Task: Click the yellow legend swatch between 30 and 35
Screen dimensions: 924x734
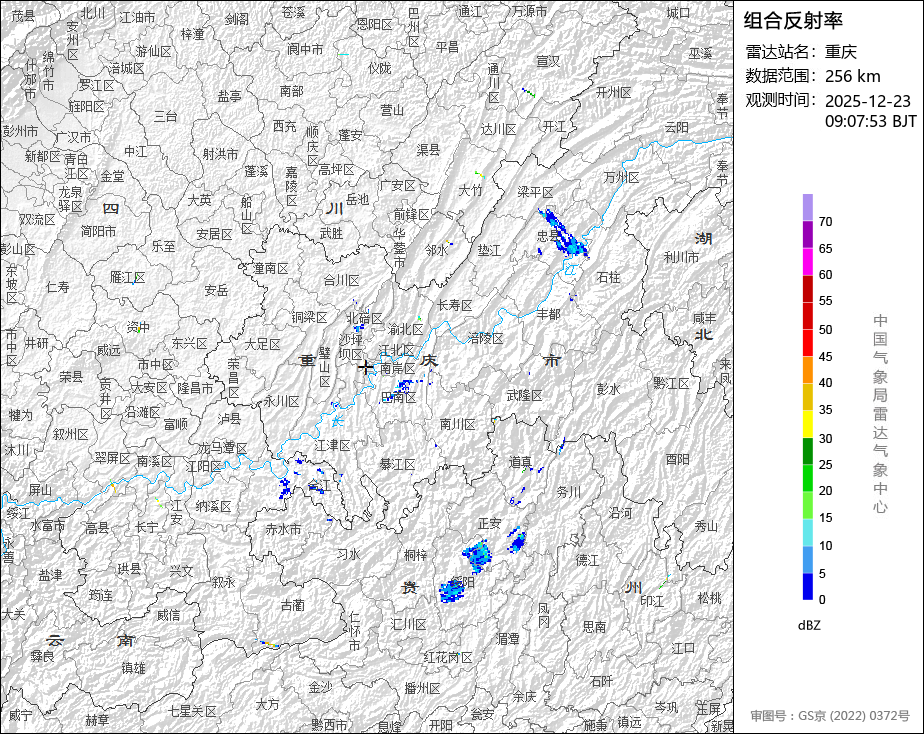Action: click(x=808, y=424)
